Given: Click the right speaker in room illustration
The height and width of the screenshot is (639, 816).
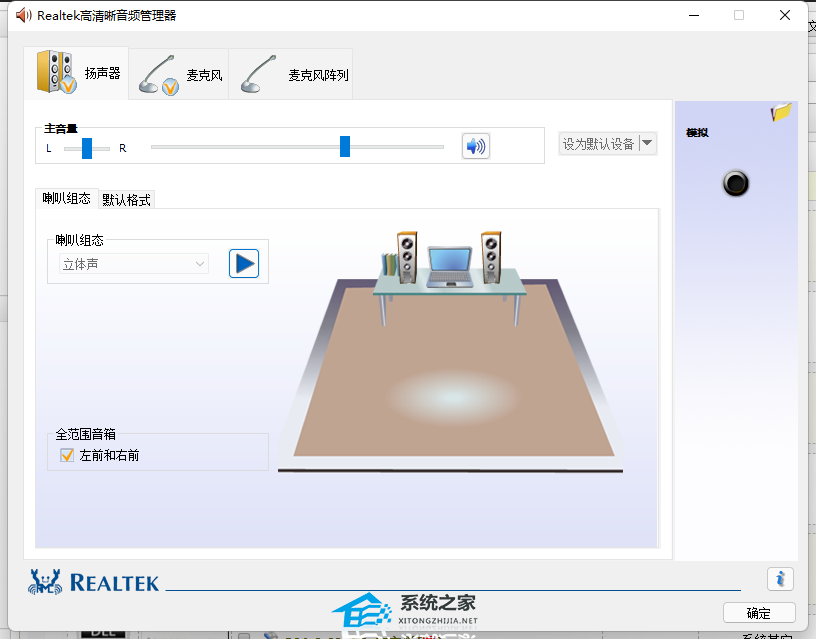Looking at the screenshot, I should click(491, 258).
